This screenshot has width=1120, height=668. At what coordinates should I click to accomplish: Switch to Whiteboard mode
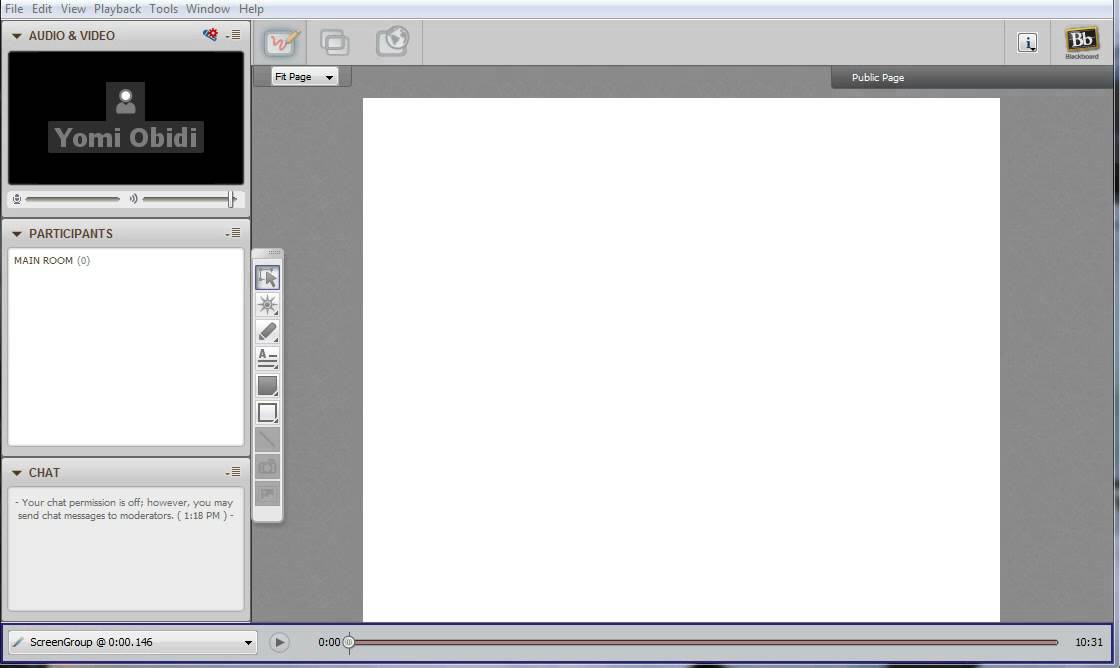(x=281, y=42)
